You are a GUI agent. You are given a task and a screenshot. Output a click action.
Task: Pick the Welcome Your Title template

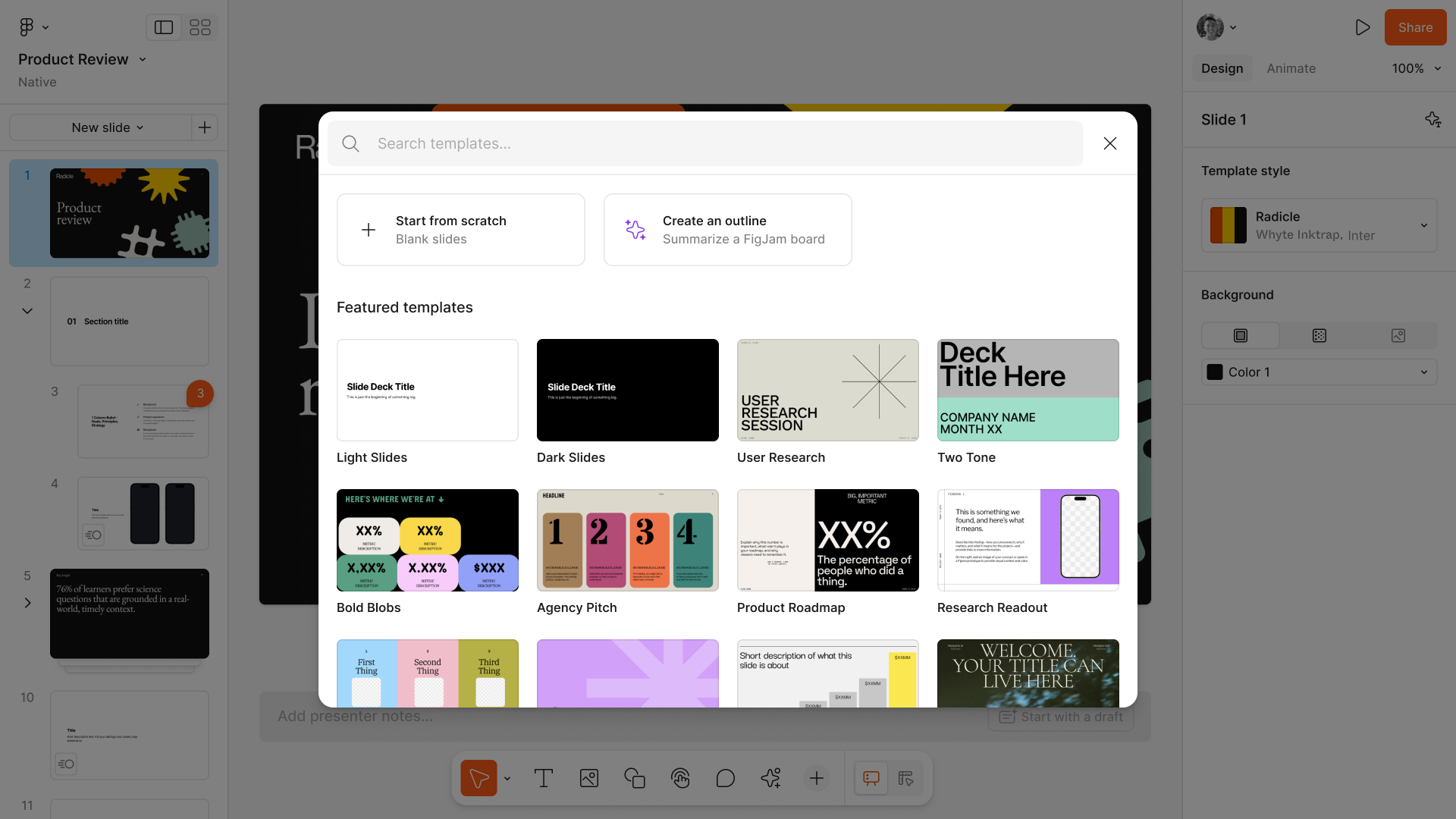[x=1028, y=673]
